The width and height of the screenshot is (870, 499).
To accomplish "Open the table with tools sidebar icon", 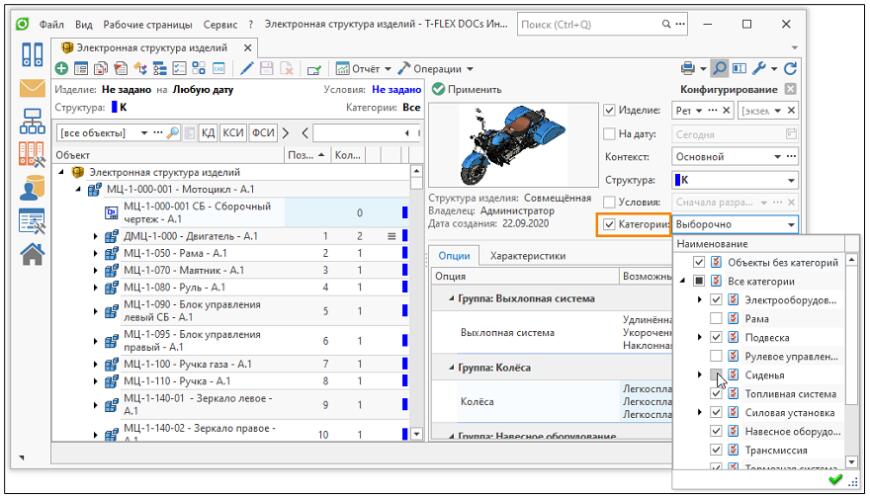I will tap(32, 221).
